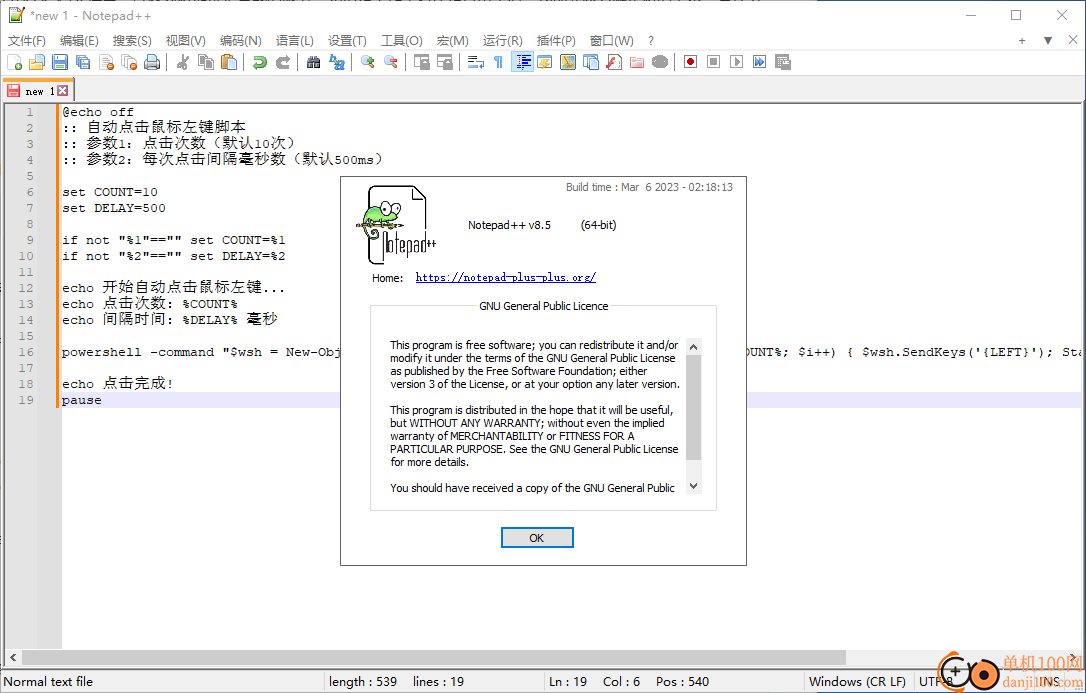Toggle synchronized horizontal scrolling icon
Screen dimensions: 1086x693
click(445, 62)
